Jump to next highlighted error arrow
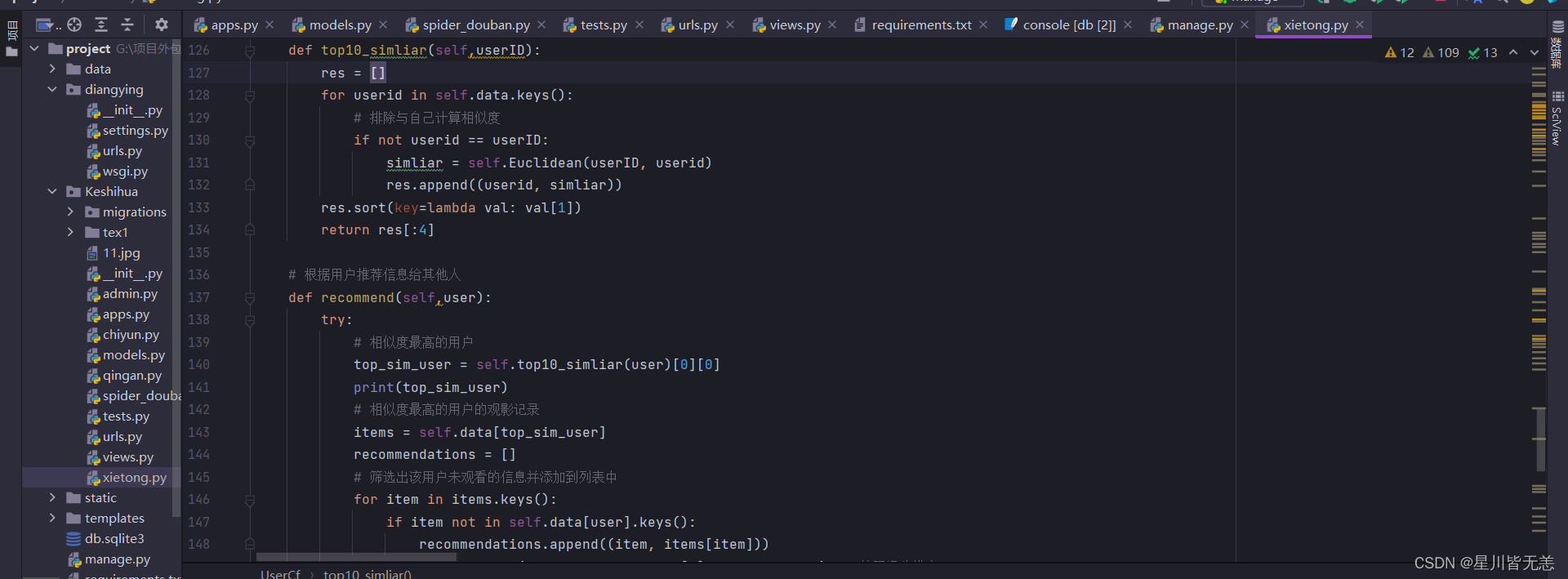The height and width of the screenshot is (579, 1568). (x=1535, y=52)
